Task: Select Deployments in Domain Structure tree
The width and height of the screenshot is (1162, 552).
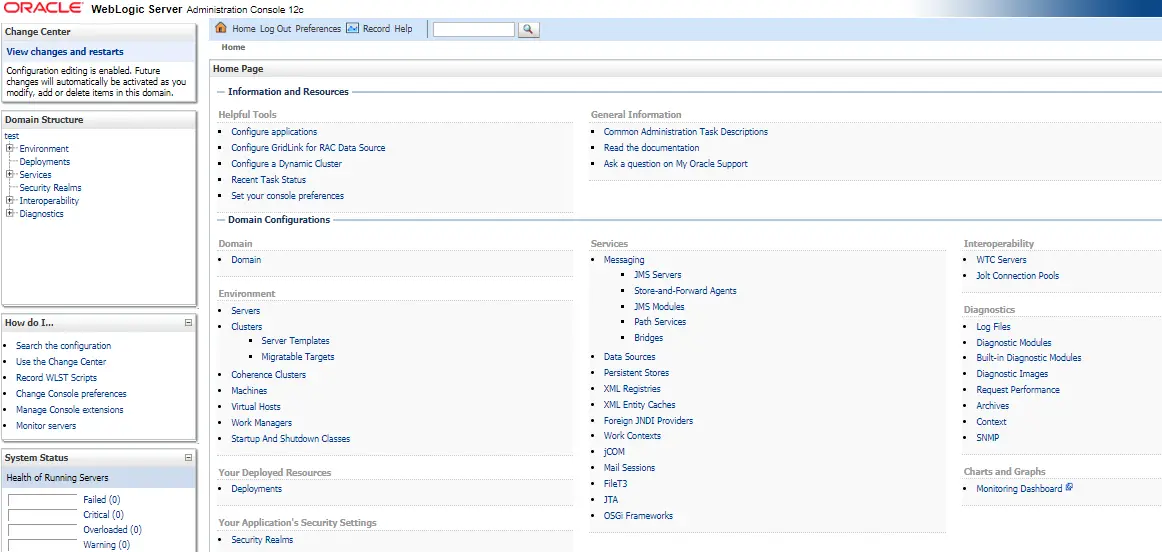Action: coord(44,162)
